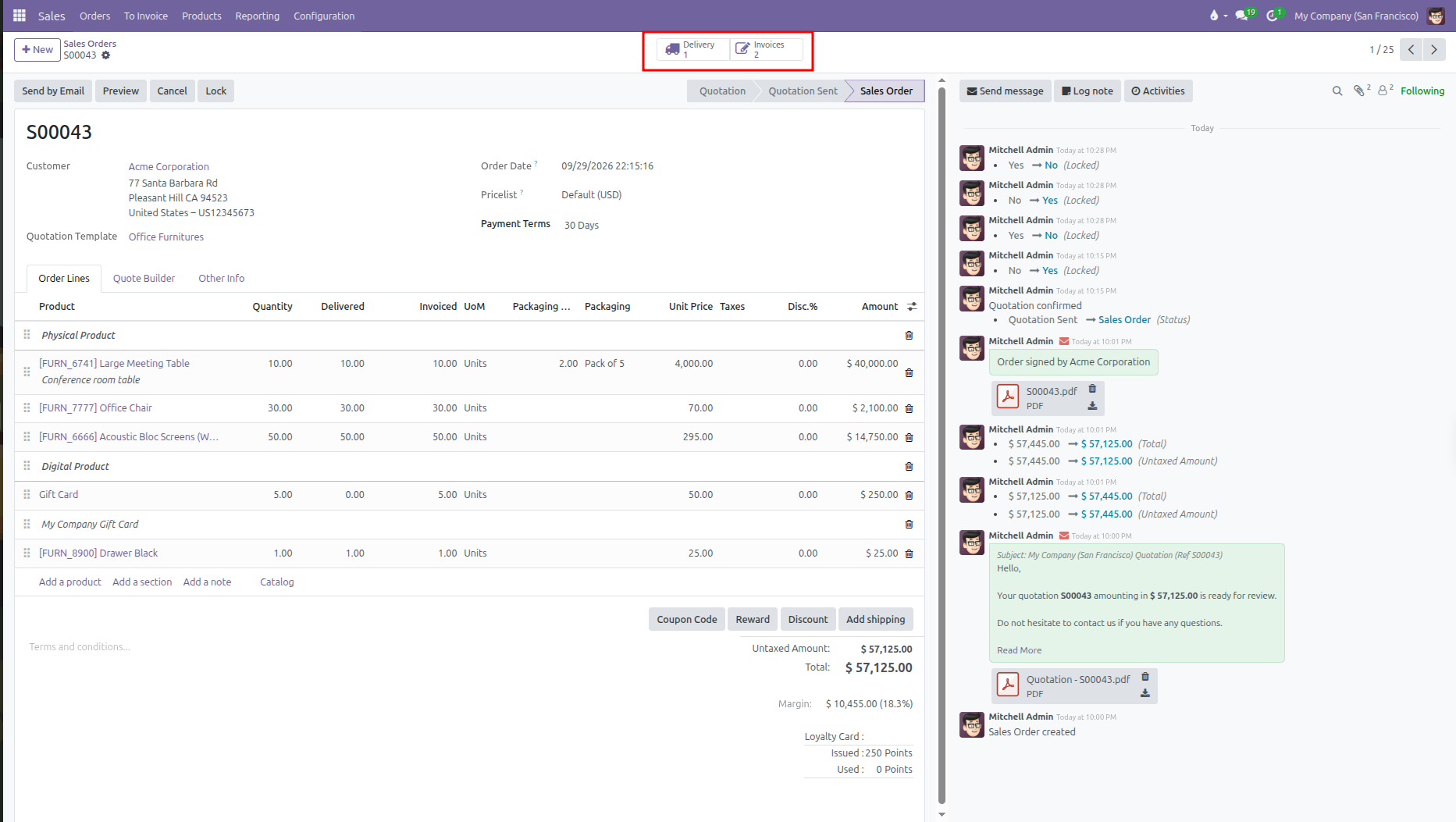Delete the Large Meeting Table line
Screen dimensions: 1456x822
tap(909, 373)
